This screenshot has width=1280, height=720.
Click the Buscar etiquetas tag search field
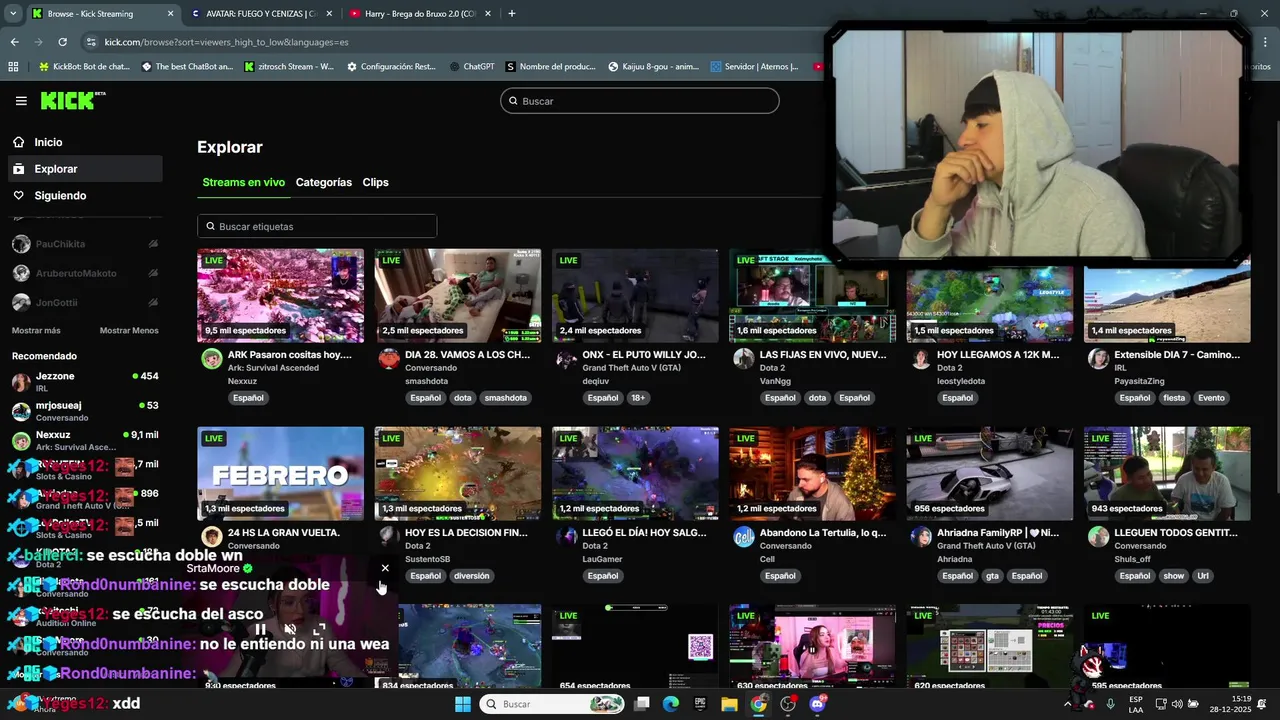pyautogui.click(x=317, y=226)
